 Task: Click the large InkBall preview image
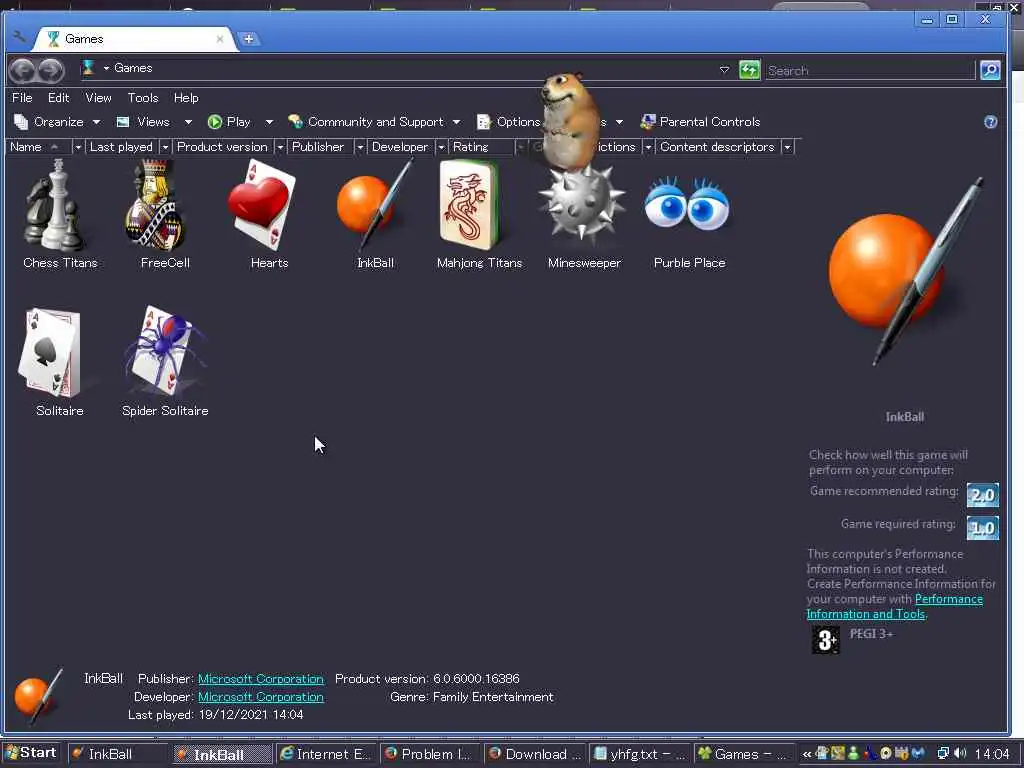[x=904, y=271]
